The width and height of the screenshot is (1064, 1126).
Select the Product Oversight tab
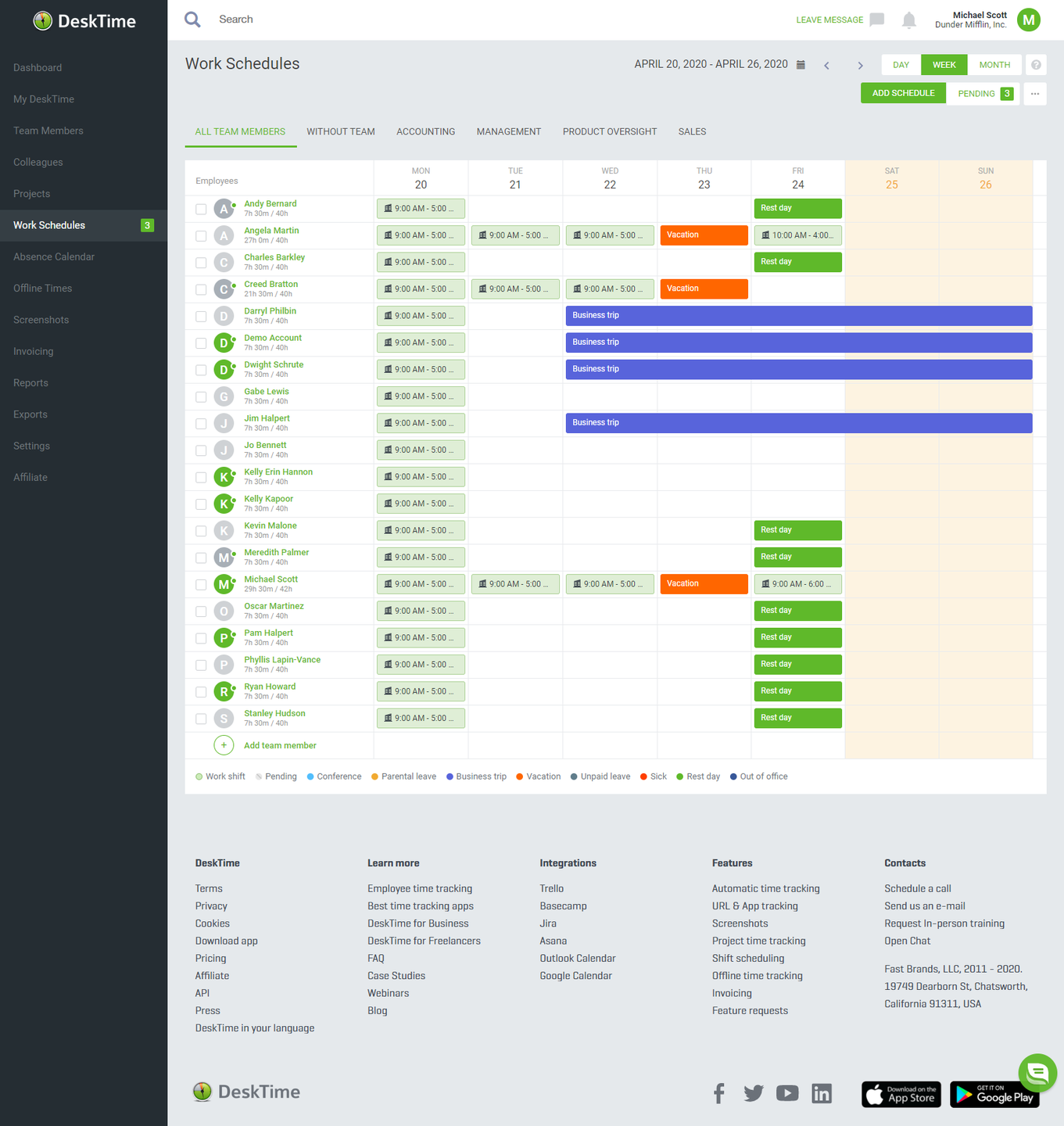610,131
